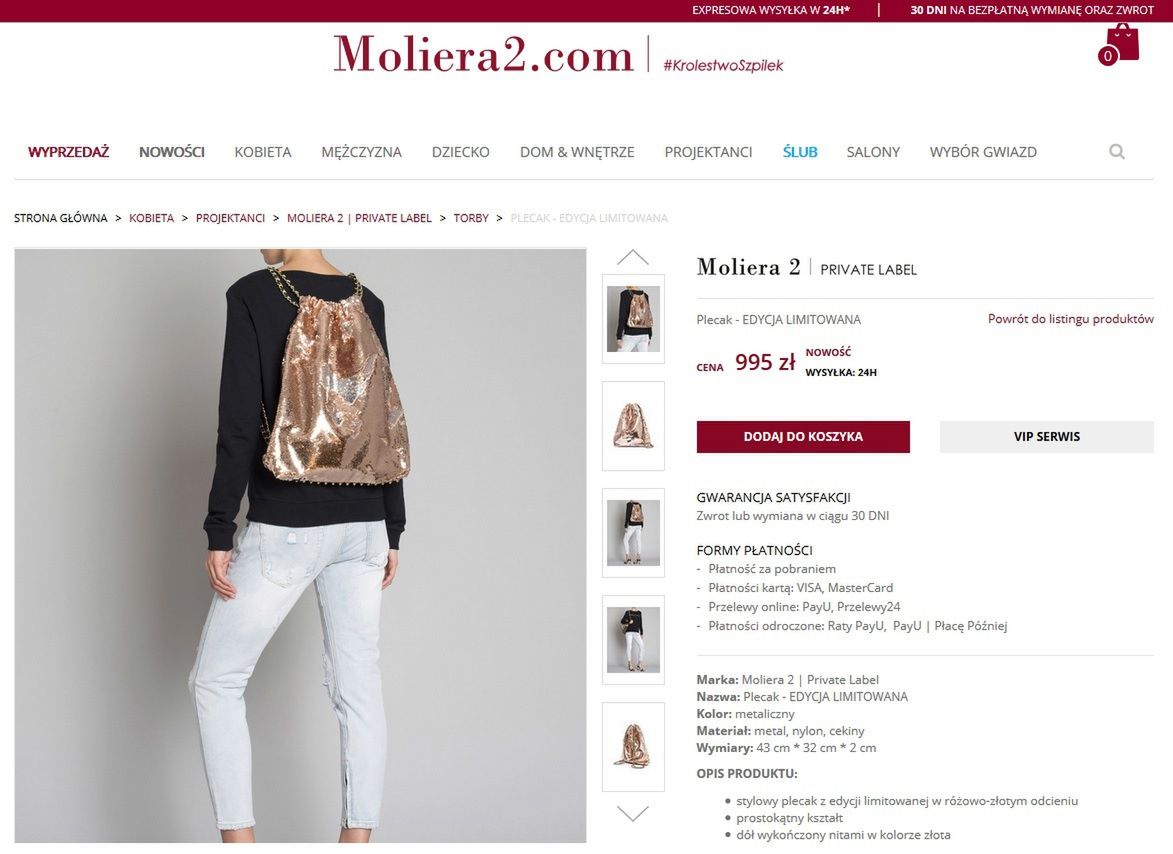This screenshot has height=854, width=1173.
Task: Click Powrót do listingu produktów link
Action: click(1071, 319)
